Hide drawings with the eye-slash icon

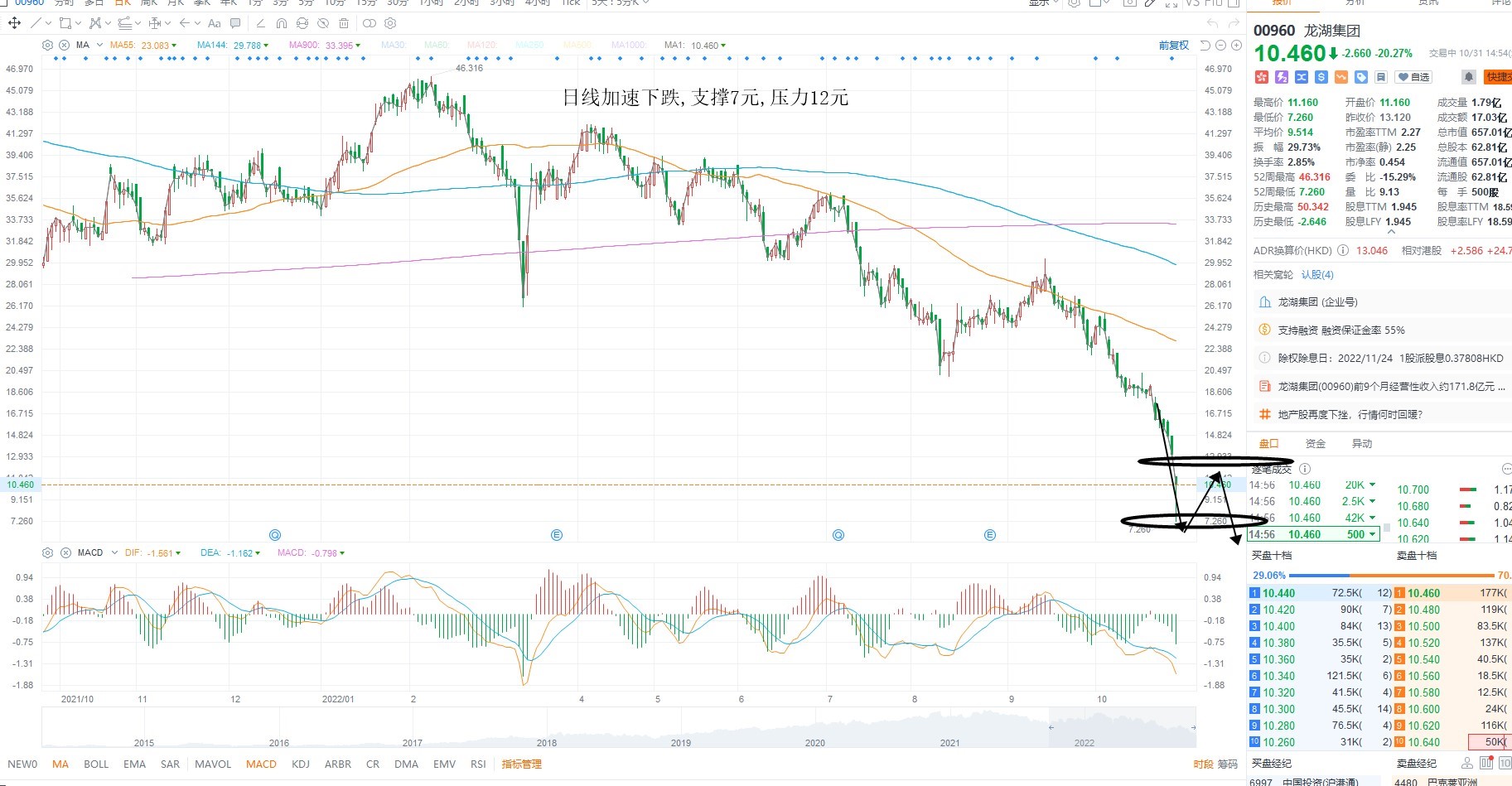click(323, 23)
